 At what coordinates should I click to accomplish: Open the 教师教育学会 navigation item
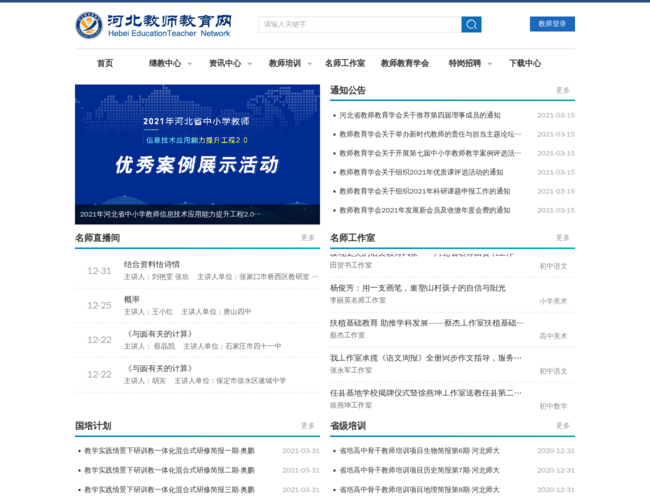click(405, 63)
